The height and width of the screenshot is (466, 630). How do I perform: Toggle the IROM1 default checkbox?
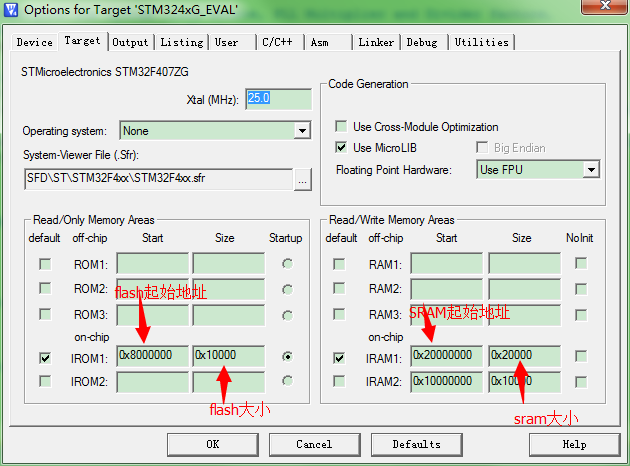point(45,358)
